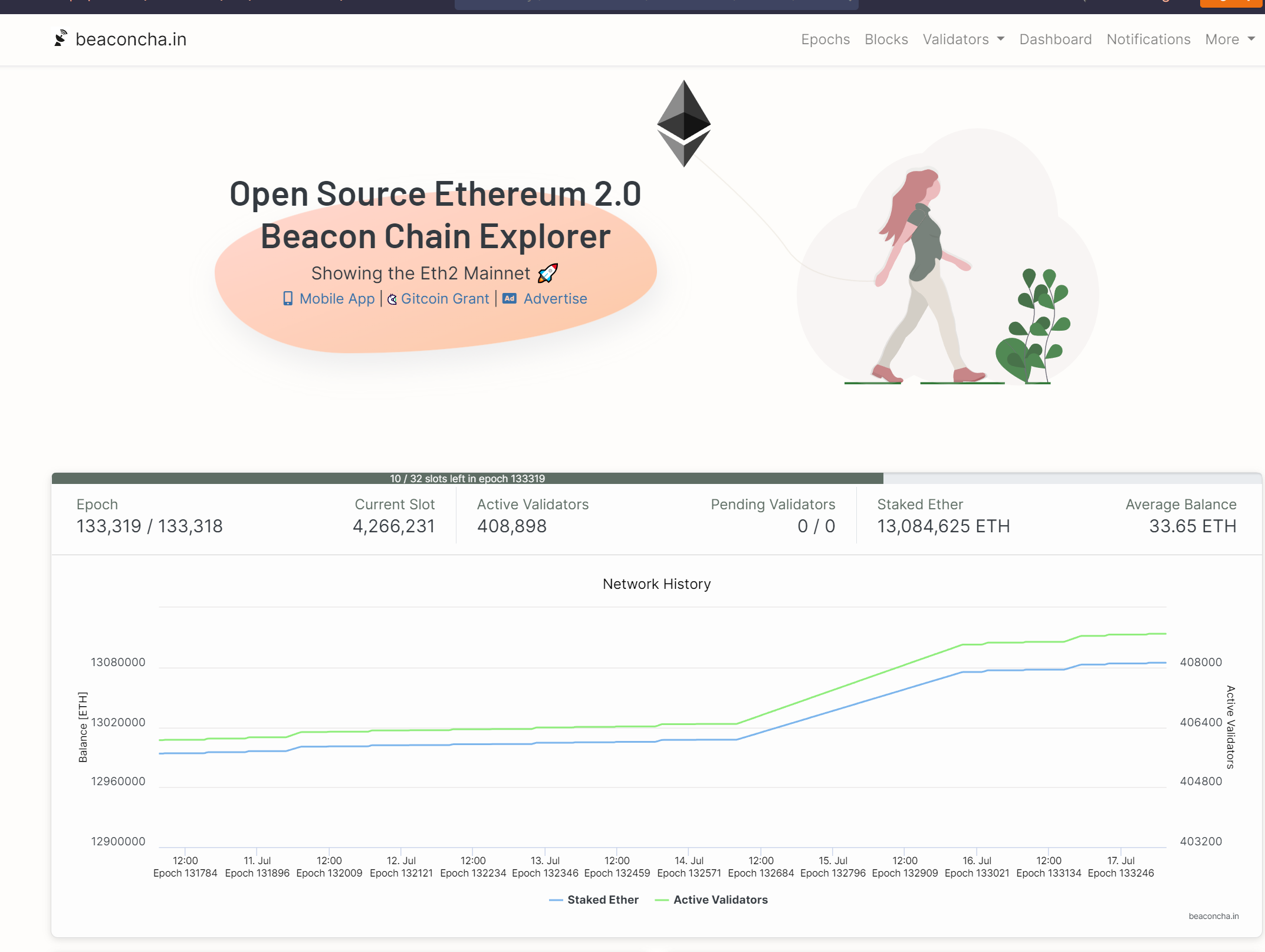This screenshot has height=952, width=1265.
Task: Click the Ad badge icon before Advertise
Action: [x=510, y=299]
